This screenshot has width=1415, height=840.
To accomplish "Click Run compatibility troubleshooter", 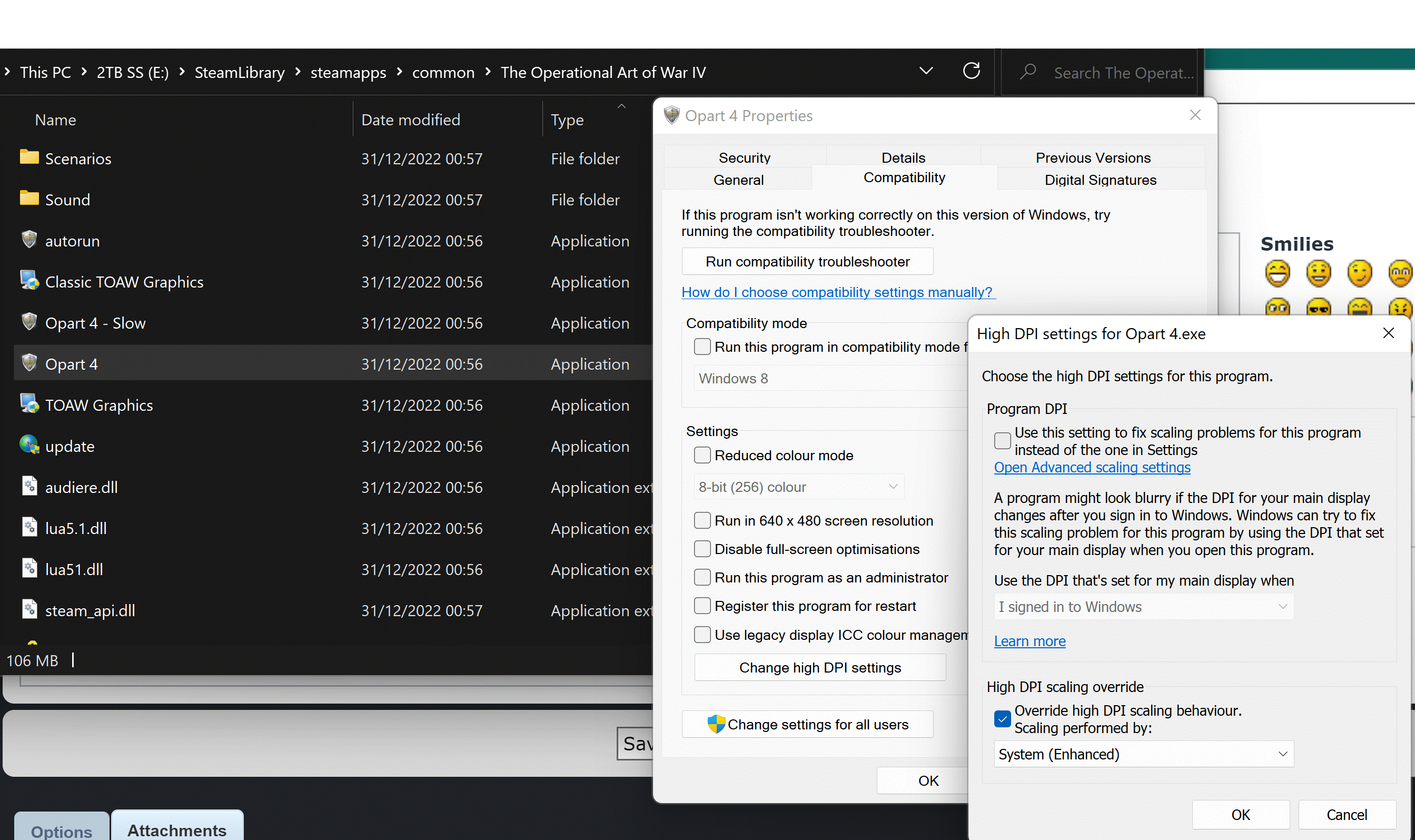I will (x=807, y=261).
